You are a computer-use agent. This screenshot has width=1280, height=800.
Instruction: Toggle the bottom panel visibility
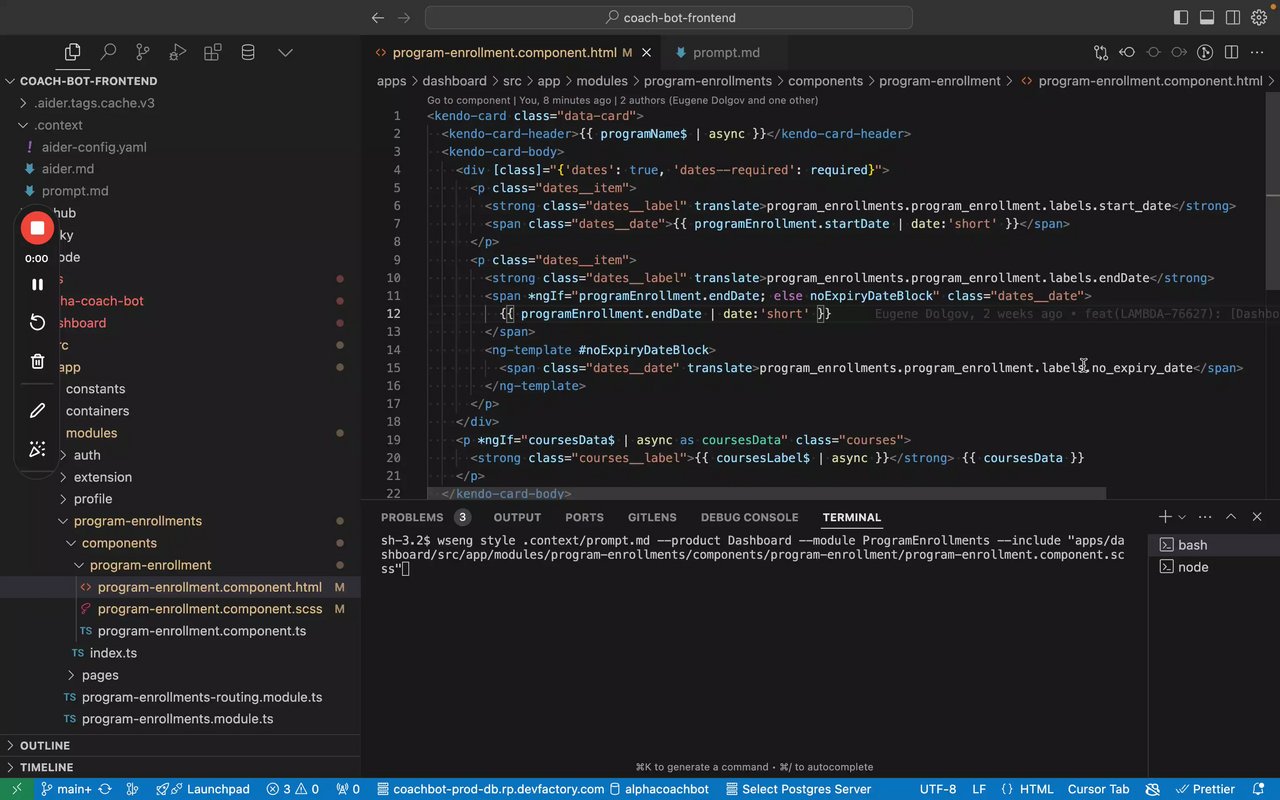pyautogui.click(x=1207, y=17)
